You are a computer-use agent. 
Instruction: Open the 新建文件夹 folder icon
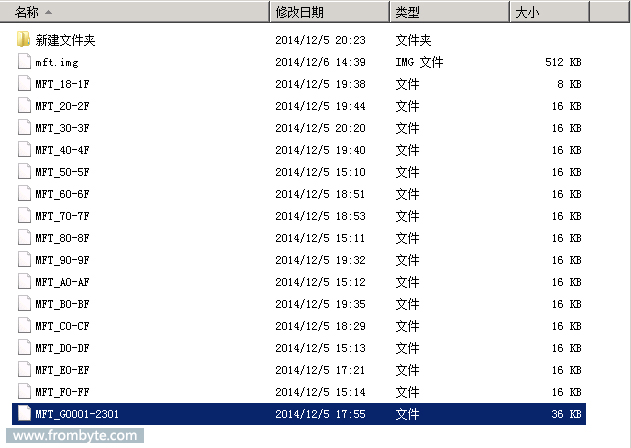point(24,40)
